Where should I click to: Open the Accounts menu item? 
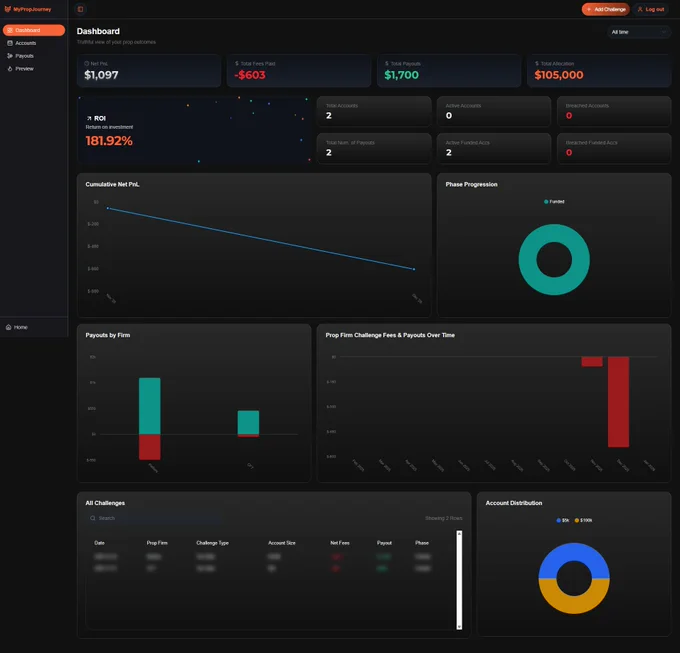[x=34, y=43]
